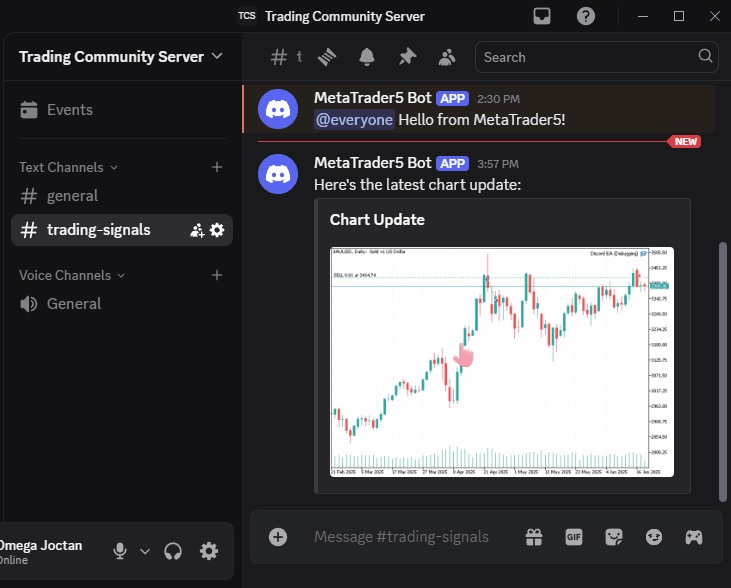Viewport: 731px width, 588px height.
Task: Open the Chart Update image thumbnail
Action: (x=502, y=362)
